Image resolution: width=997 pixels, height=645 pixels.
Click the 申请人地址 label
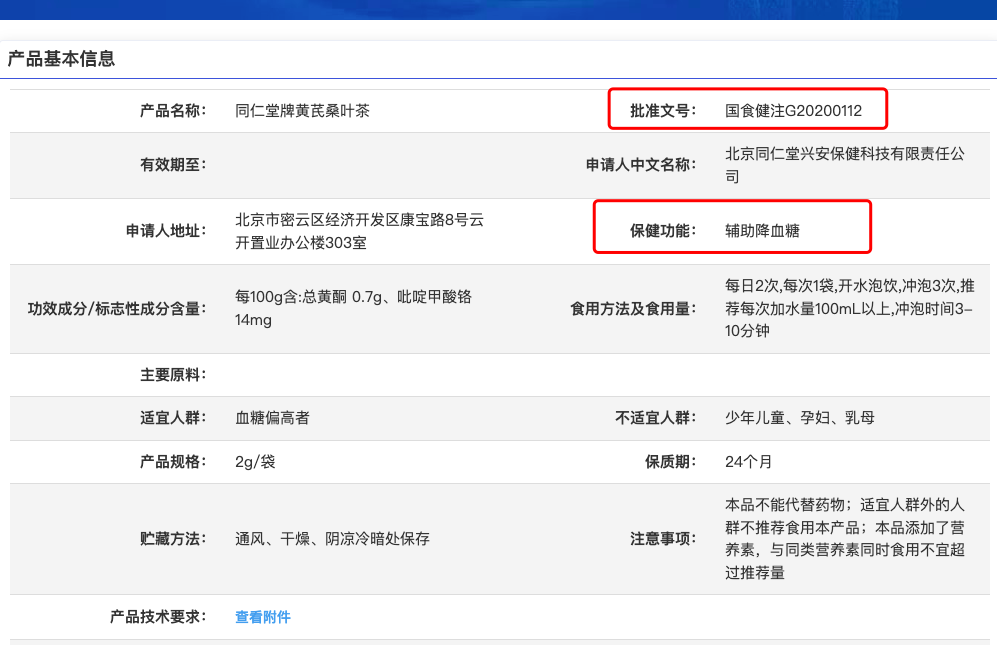point(166,230)
